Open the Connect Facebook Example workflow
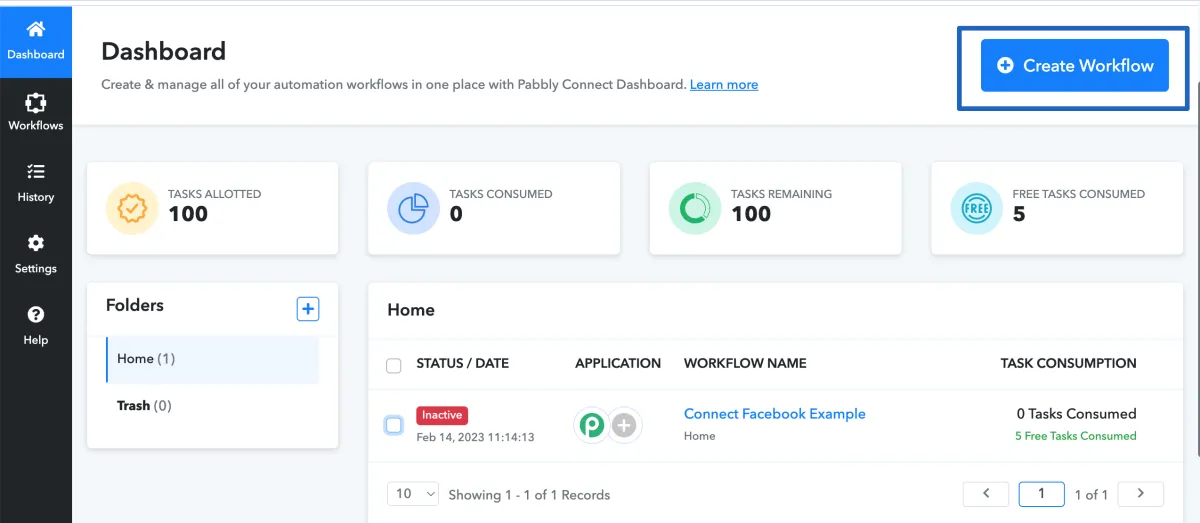The height and width of the screenshot is (523, 1200). (775, 414)
